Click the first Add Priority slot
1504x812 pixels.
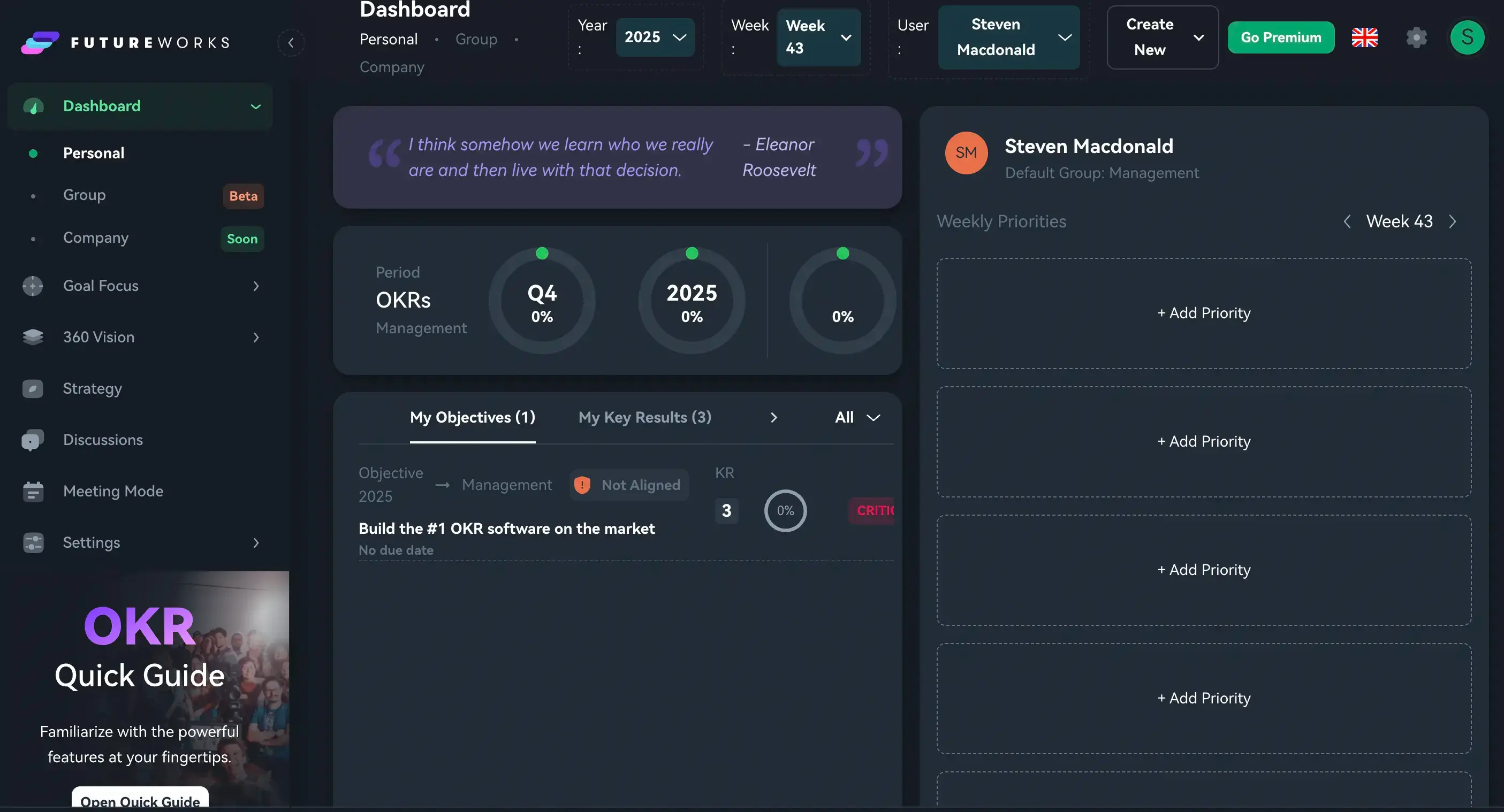coord(1204,313)
